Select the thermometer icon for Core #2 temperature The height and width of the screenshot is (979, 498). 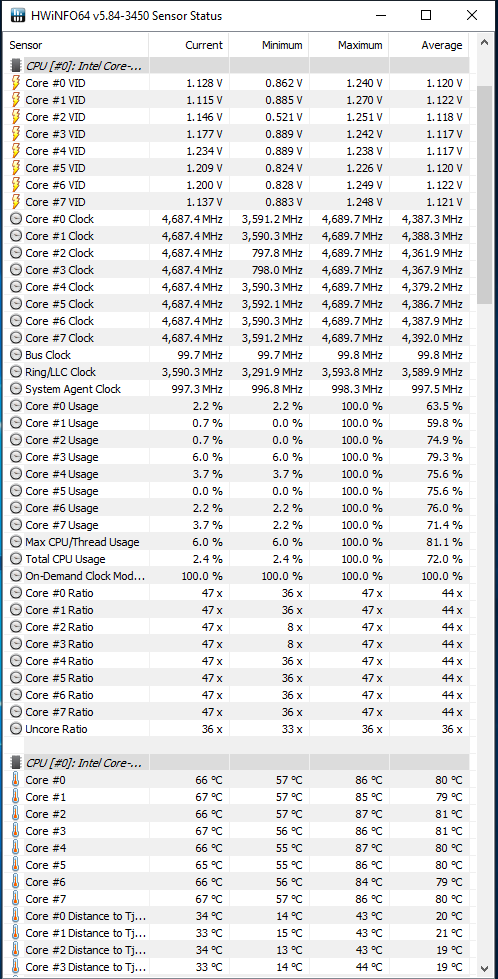pyautogui.click(x=16, y=814)
